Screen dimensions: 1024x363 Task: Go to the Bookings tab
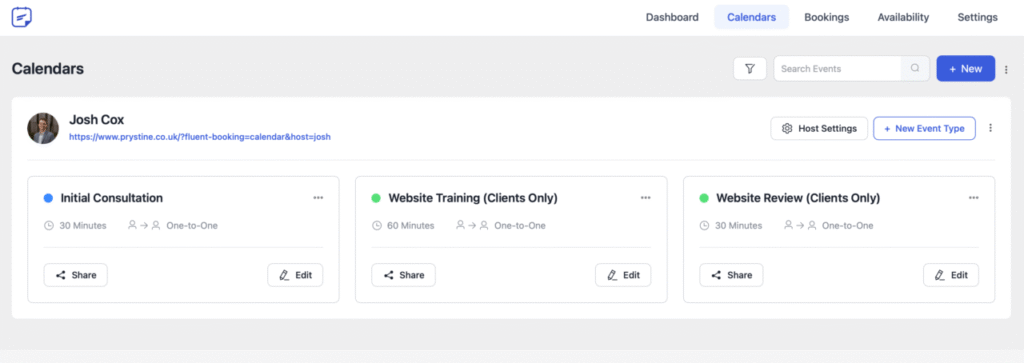(826, 18)
